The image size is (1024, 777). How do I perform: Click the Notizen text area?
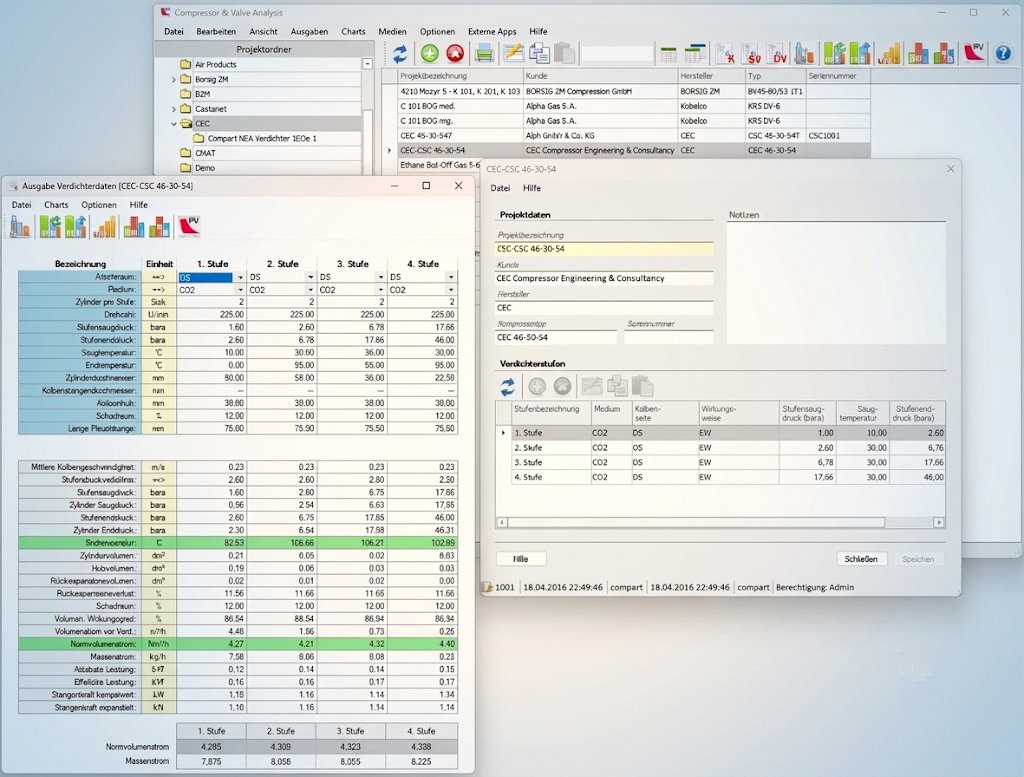(x=836, y=282)
